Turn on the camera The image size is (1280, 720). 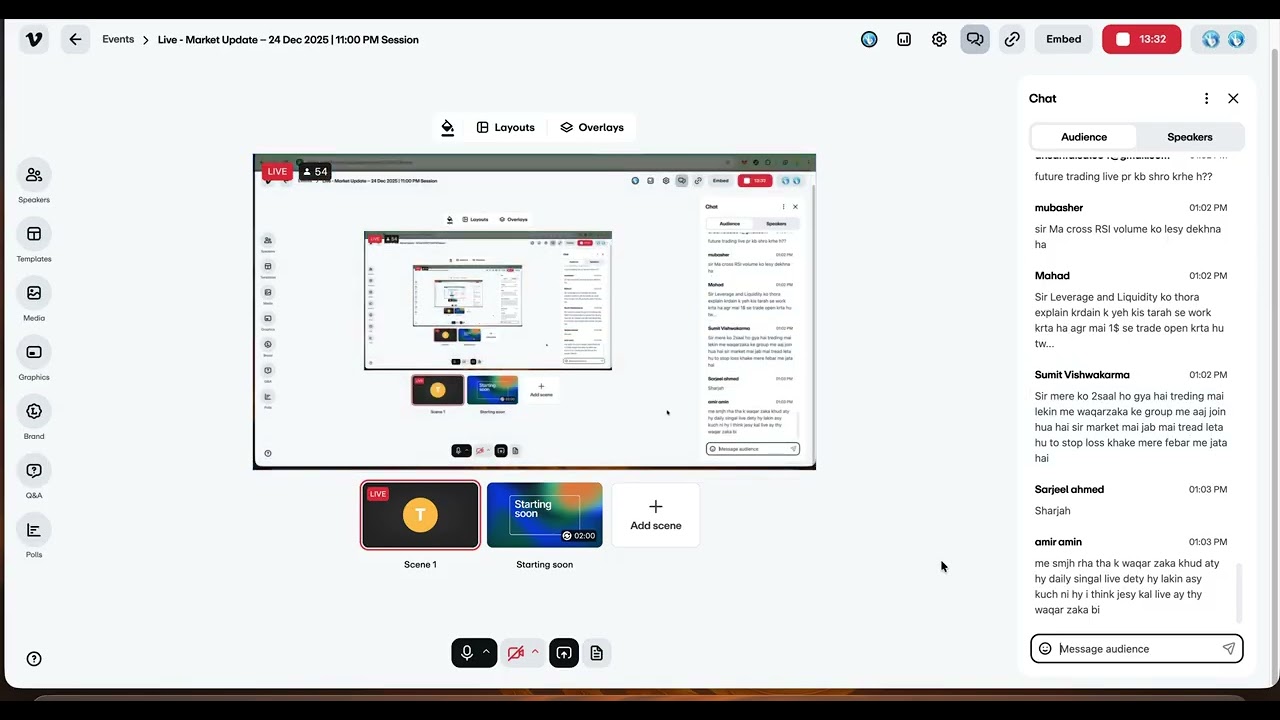pyautogui.click(x=515, y=653)
